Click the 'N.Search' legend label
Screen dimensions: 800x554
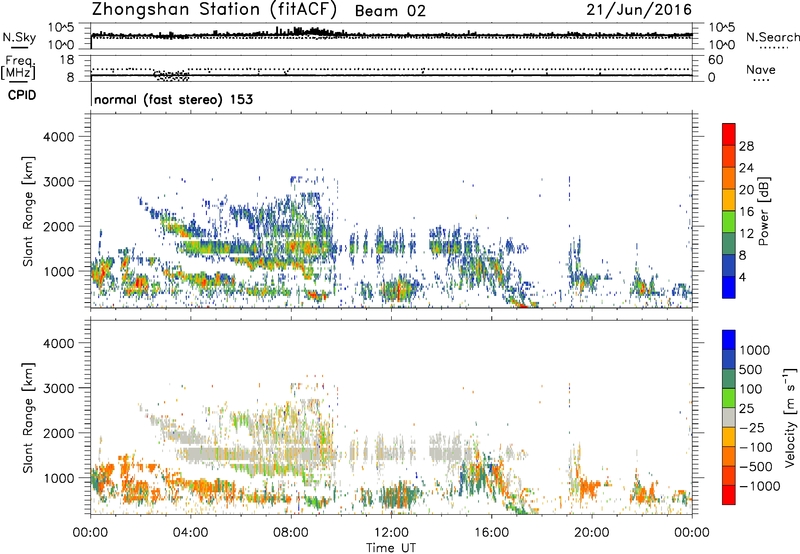click(x=773, y=37)
